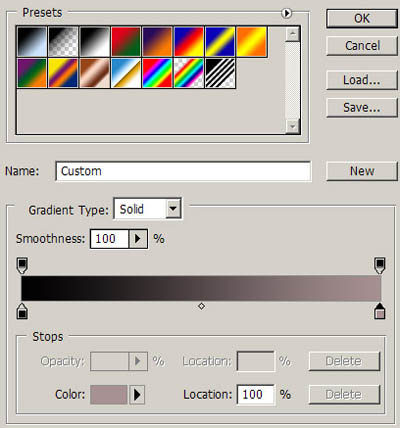Pick the Violet to Orange gradient preset
The height and width of the screenshot is (428, 400).
[x=157, y=42]
